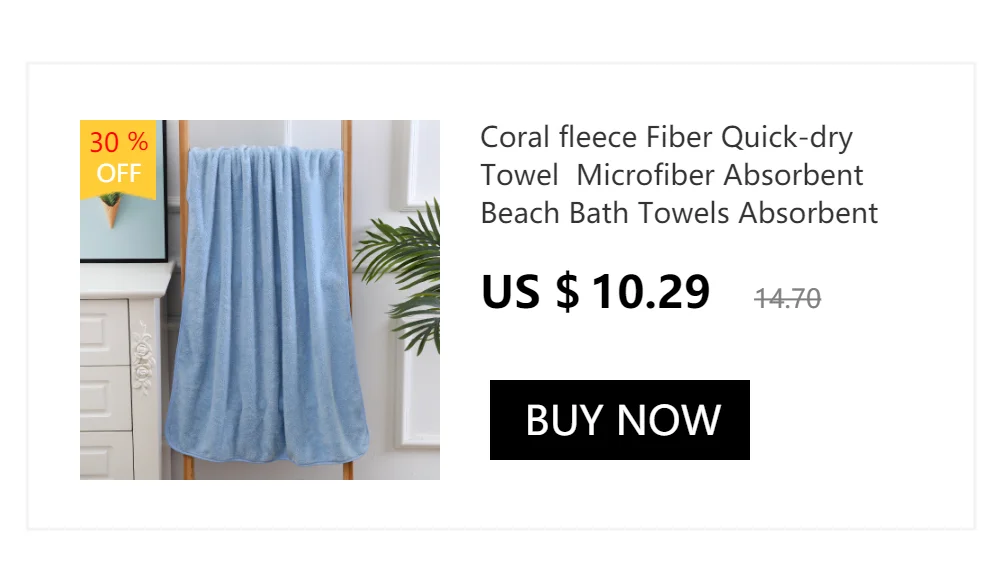Click the bottom hem of blue towel
The width and height of the screenshot is (1000, 580).
click(268, 452)
